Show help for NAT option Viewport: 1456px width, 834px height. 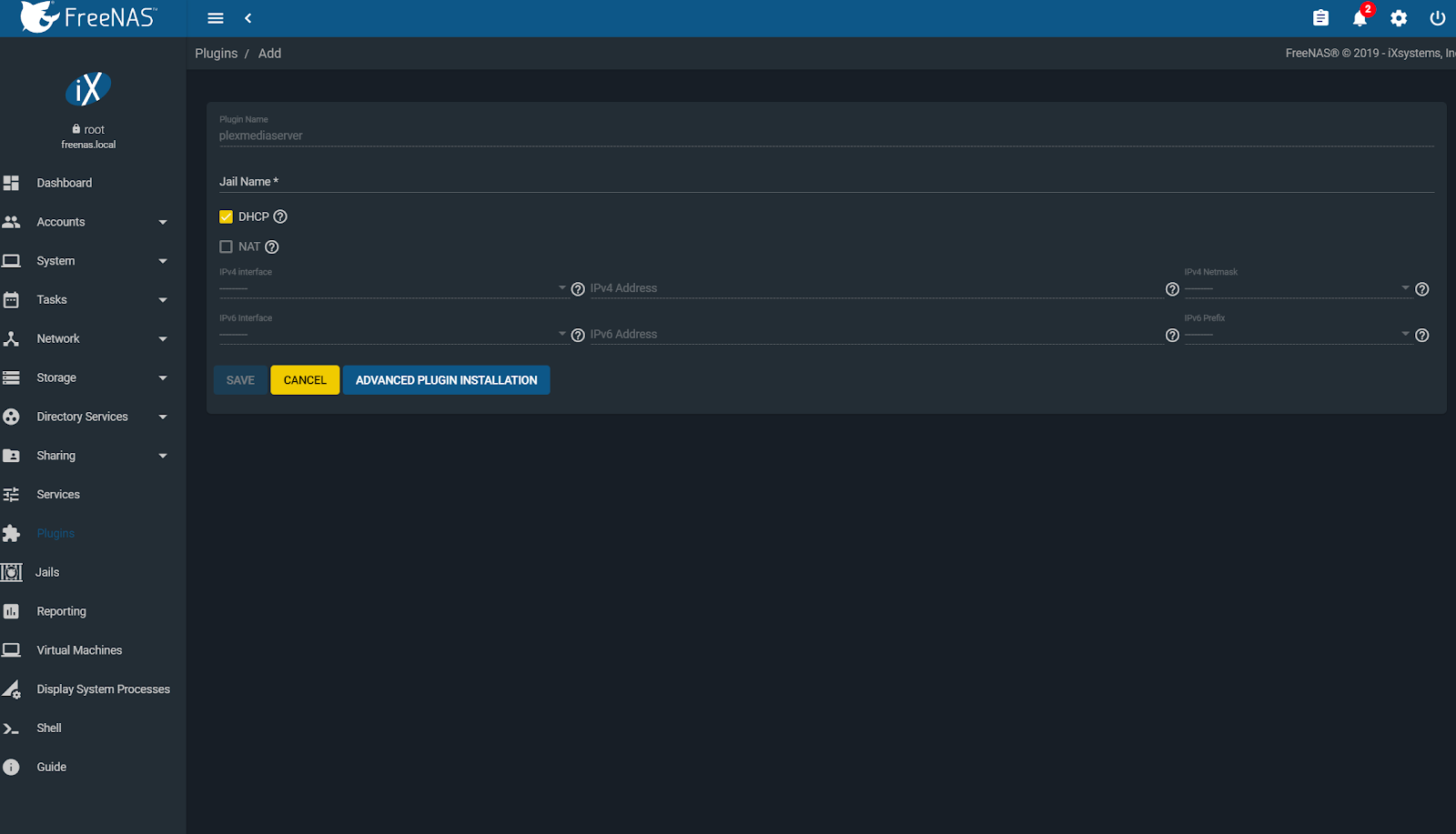click(x=271, y=246)
